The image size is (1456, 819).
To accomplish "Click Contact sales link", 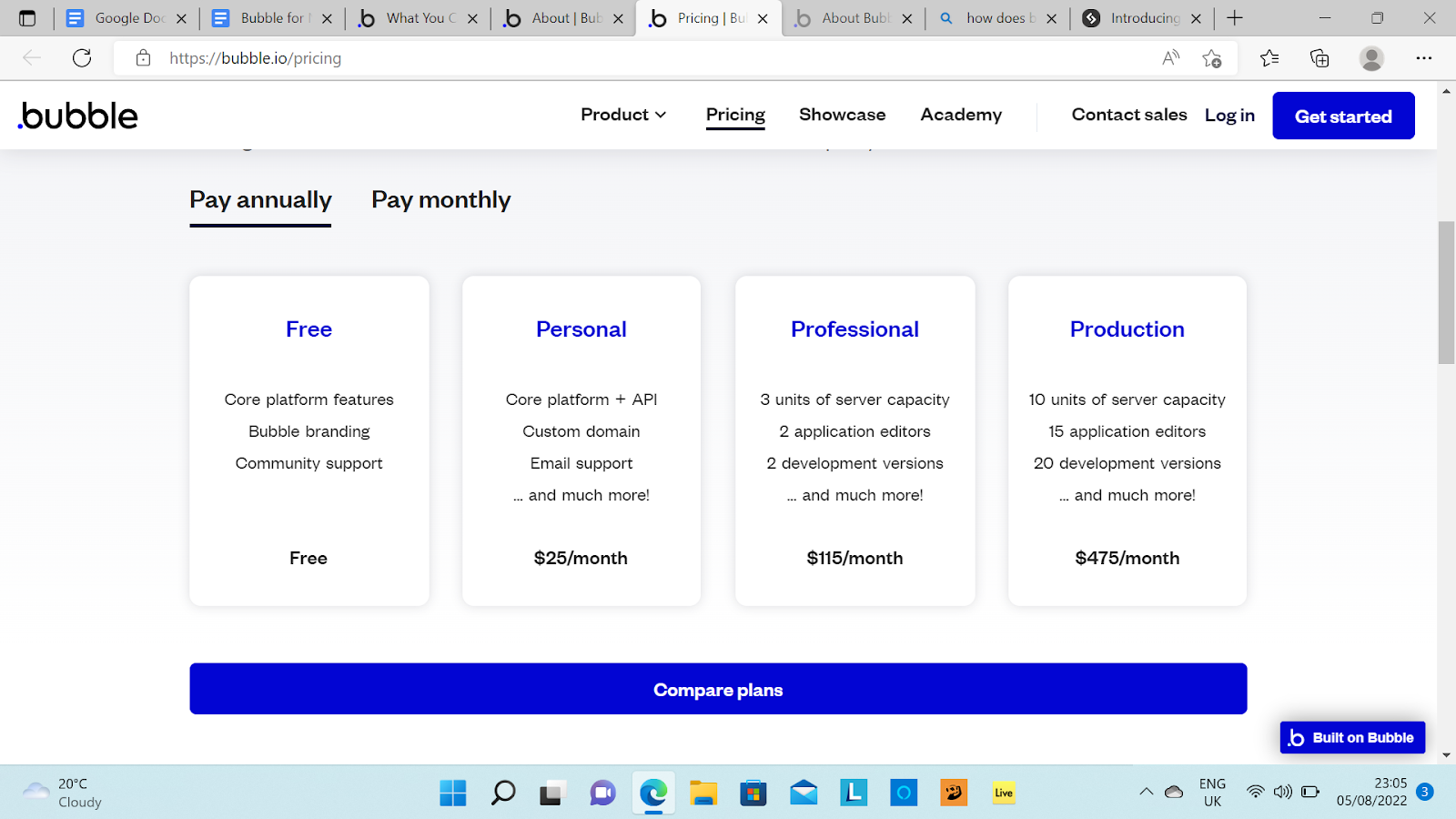I will point(1129,115).
